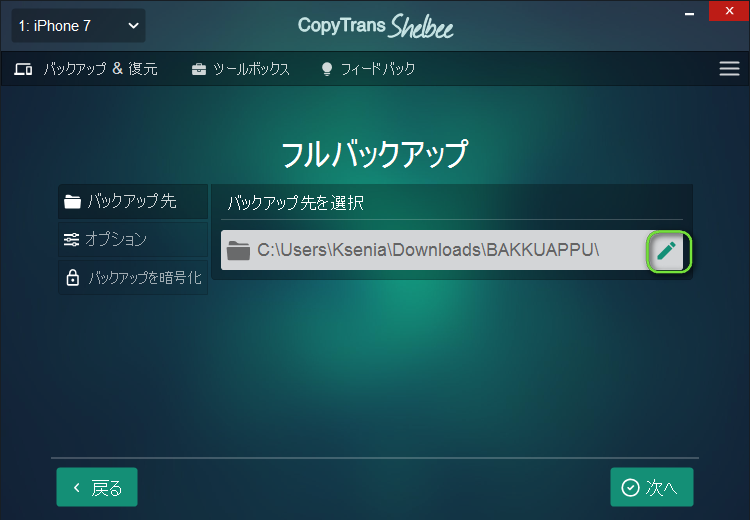Open the ツールボックス tab
750x520 pixels.
point(241,69)
